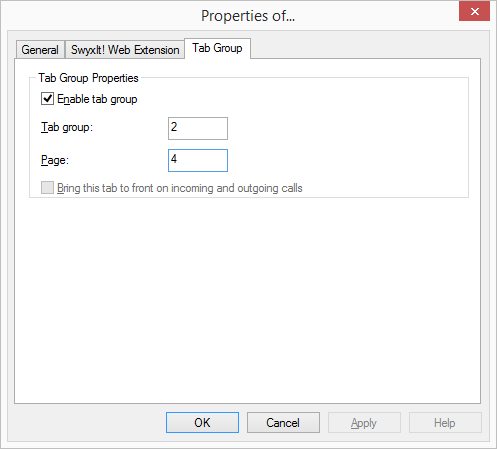This screenshot has width=497, height=449.
Task: Click the Tab group: label text
Action: (x=67, y=127)
